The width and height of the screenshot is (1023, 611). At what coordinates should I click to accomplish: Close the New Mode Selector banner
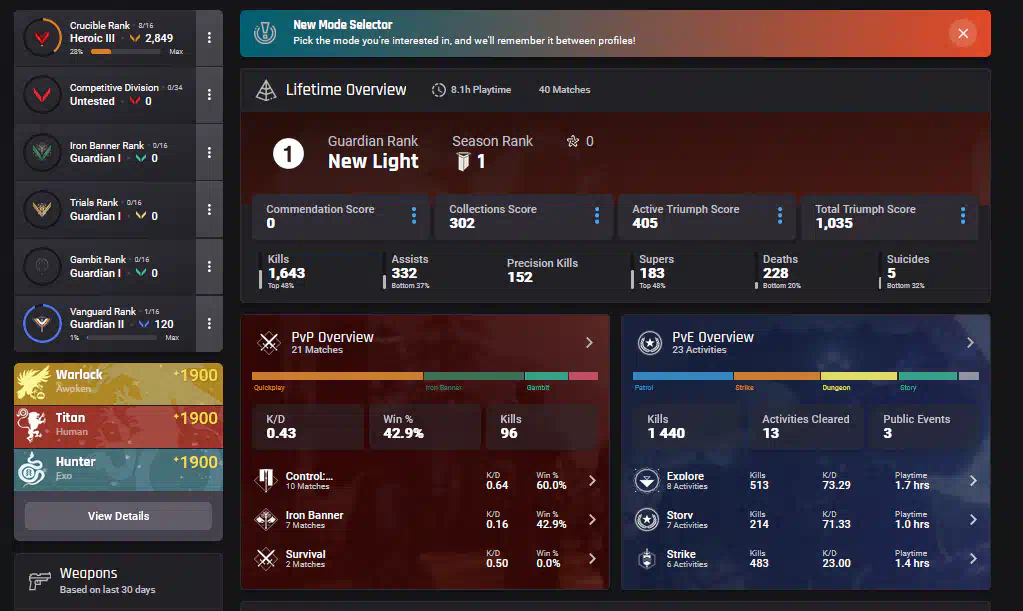click(x=963, y=33)
